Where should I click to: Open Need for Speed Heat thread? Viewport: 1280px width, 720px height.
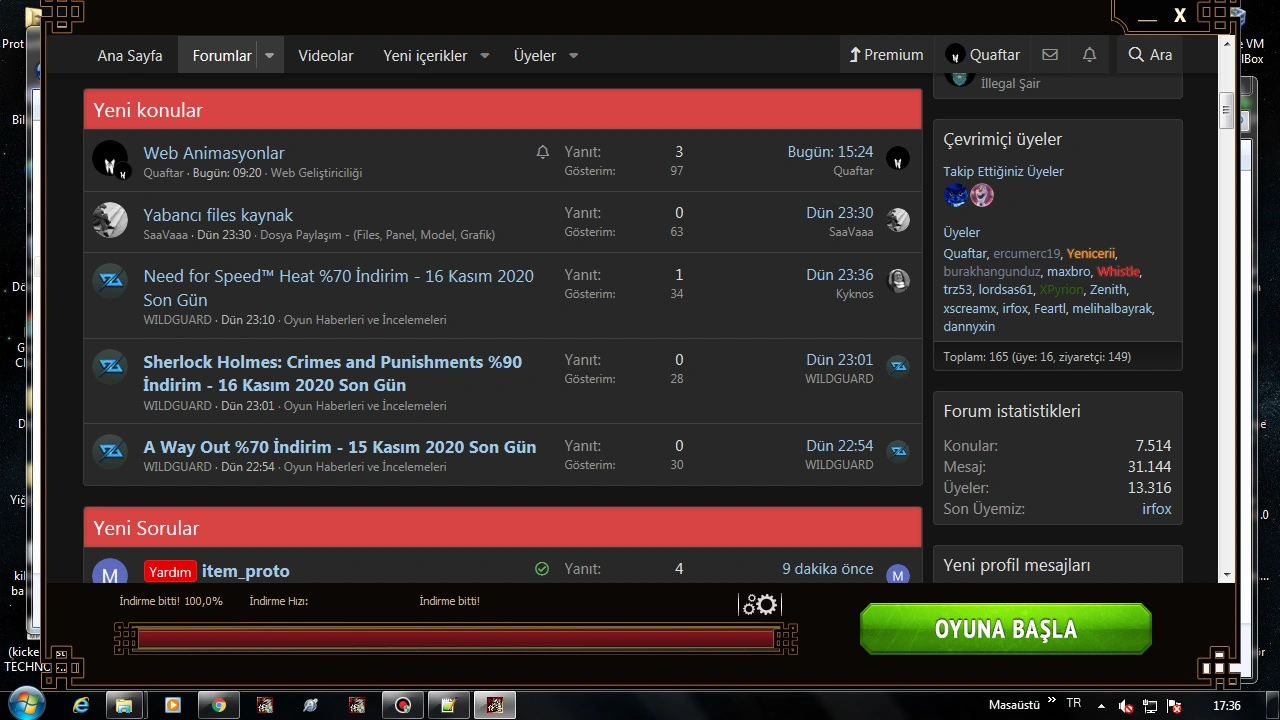(338, 288)
